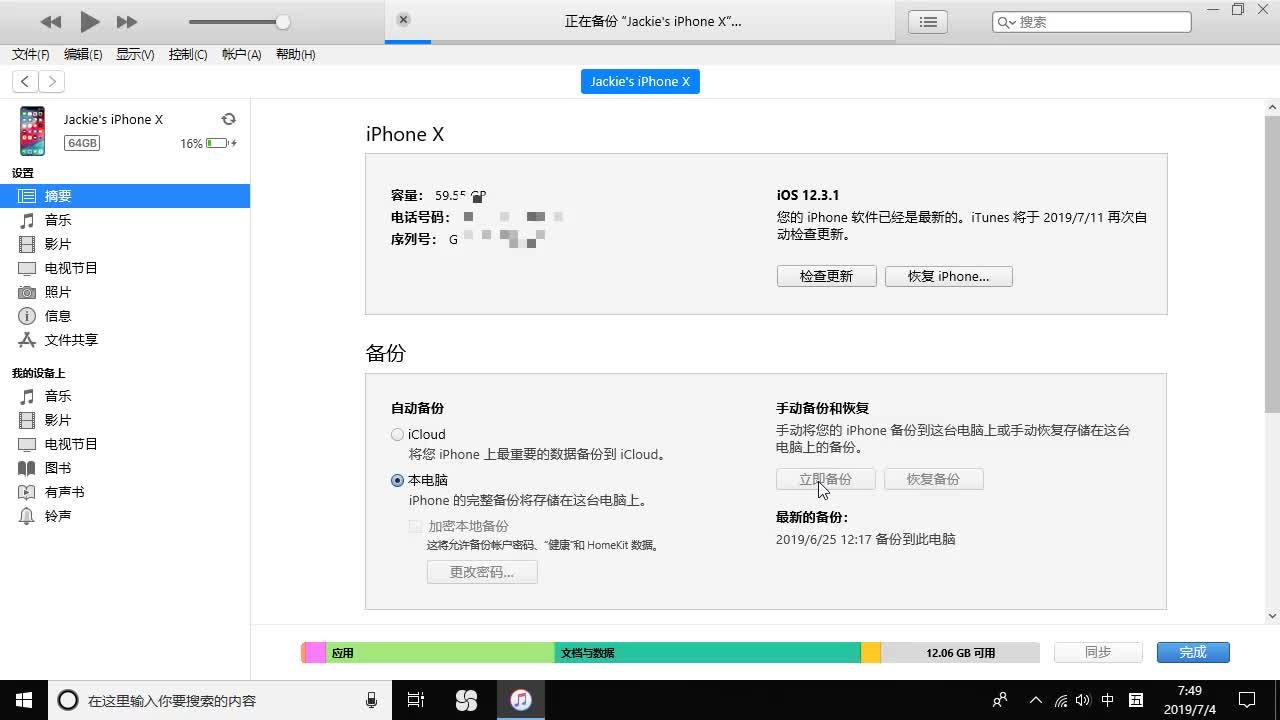Toggle the 加密本地备份 checkbox
This screenshot has width=1280, height=720.
point(415,526)
